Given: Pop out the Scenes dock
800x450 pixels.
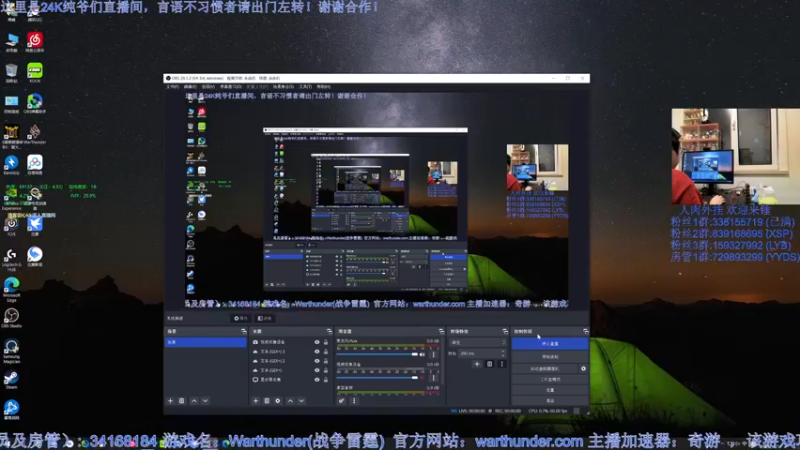Looking at the screenshot, I should point(243,332).
